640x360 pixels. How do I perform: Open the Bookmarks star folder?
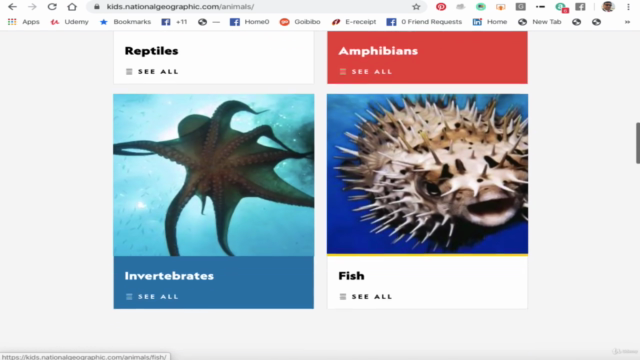(x=125, y=22)
